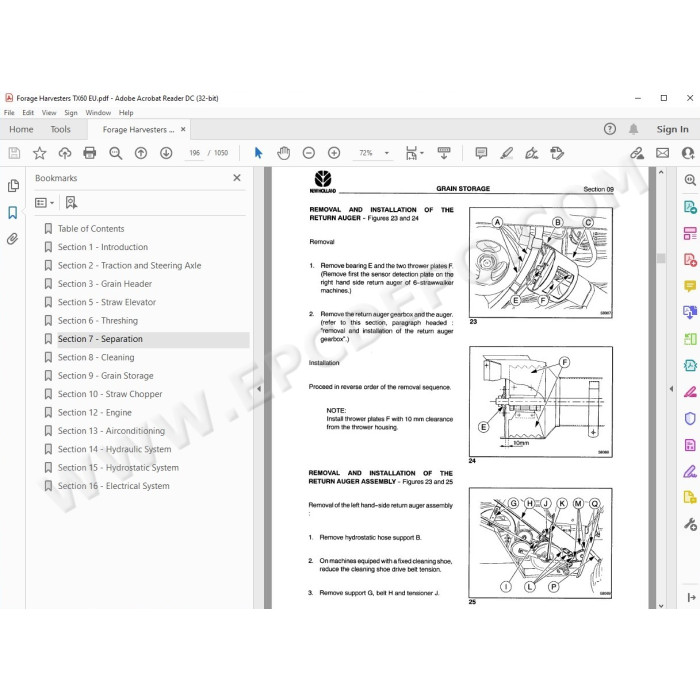This screenshot has height=700, width=700.
Task: Zoom out with the minus icon
Action: coord(308,153)
